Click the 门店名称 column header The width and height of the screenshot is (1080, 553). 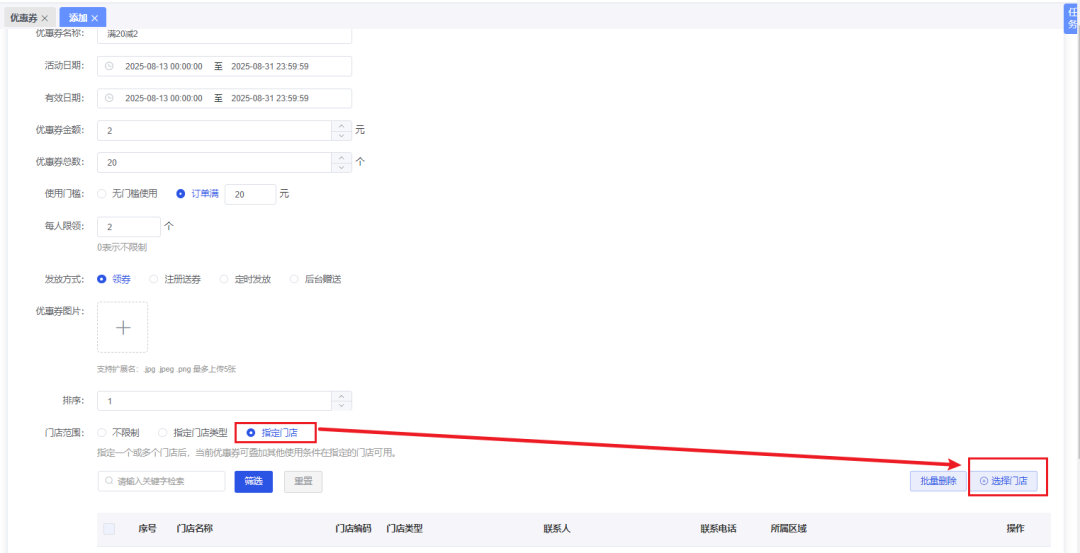coord(194,529)
